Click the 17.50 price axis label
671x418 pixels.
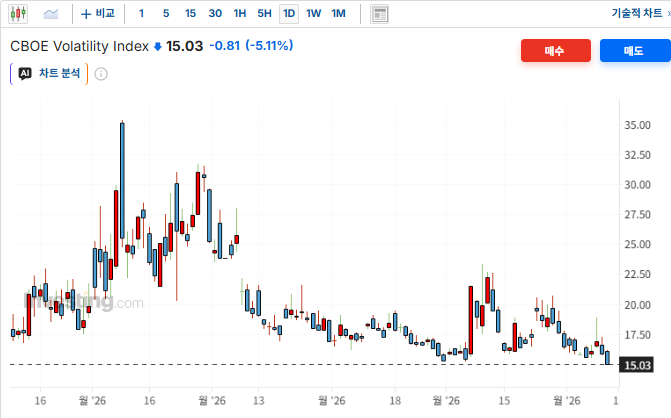(x=637, y=335)
